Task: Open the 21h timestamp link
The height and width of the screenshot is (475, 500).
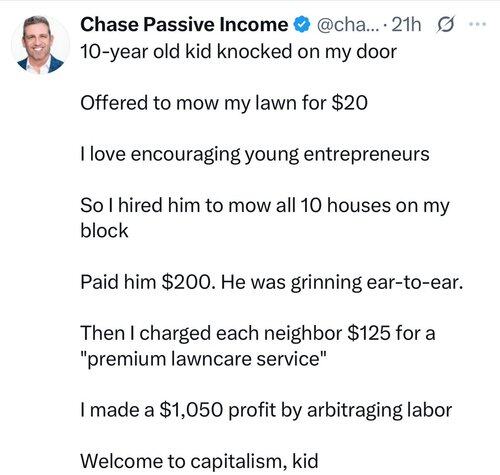Action: [x=406, y=25]
